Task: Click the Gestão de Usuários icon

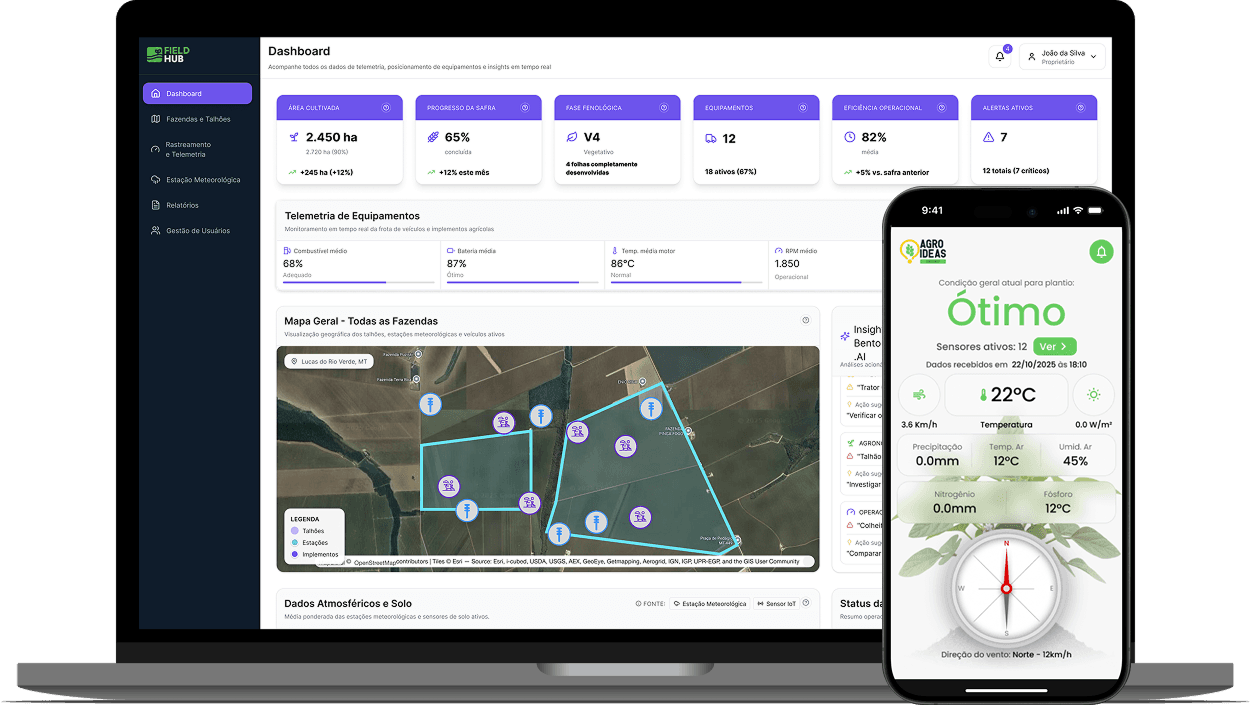Action: [x=156, y=231]
